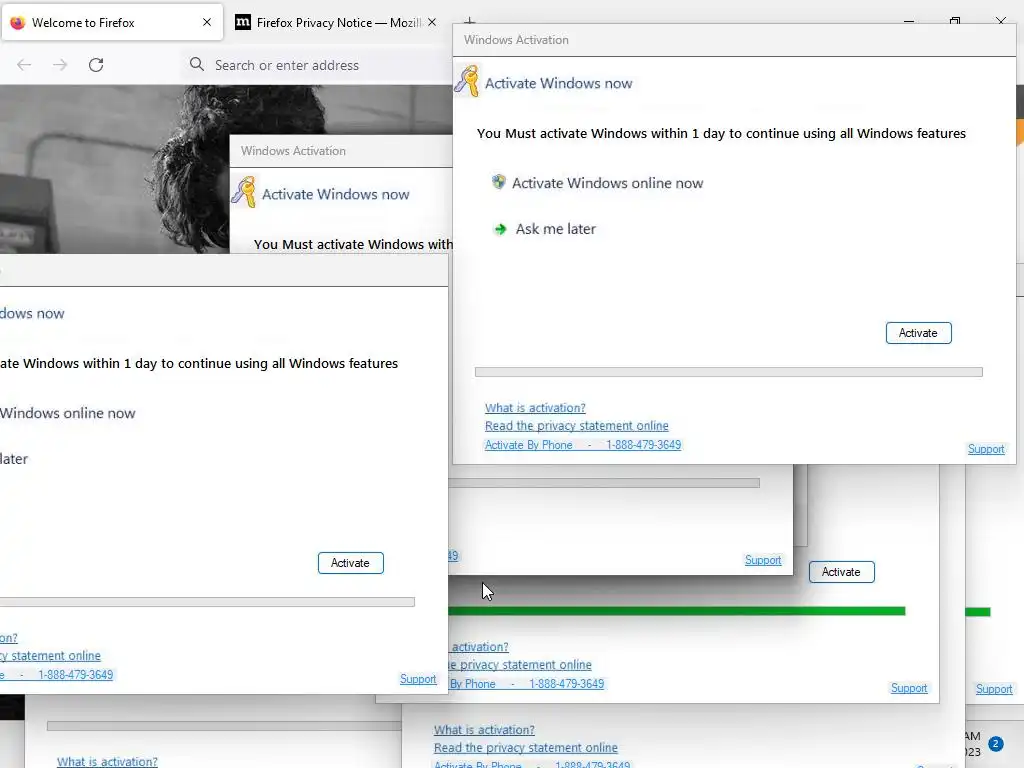
Task: Click Activate in the left cut-off dialog
Action: point(351,563)
